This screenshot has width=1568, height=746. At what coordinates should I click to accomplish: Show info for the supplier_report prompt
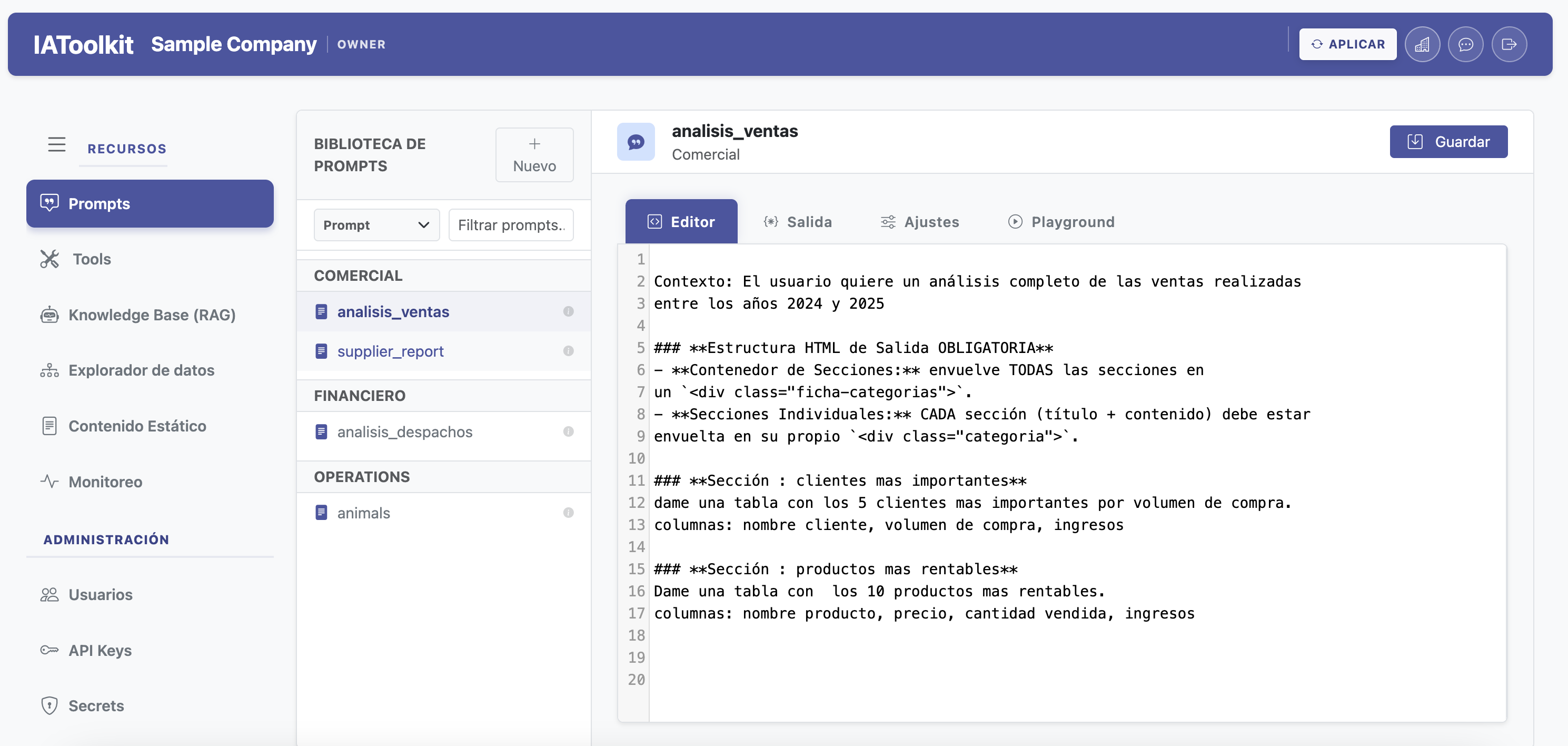pyautogui.click(x=569, y=351)
